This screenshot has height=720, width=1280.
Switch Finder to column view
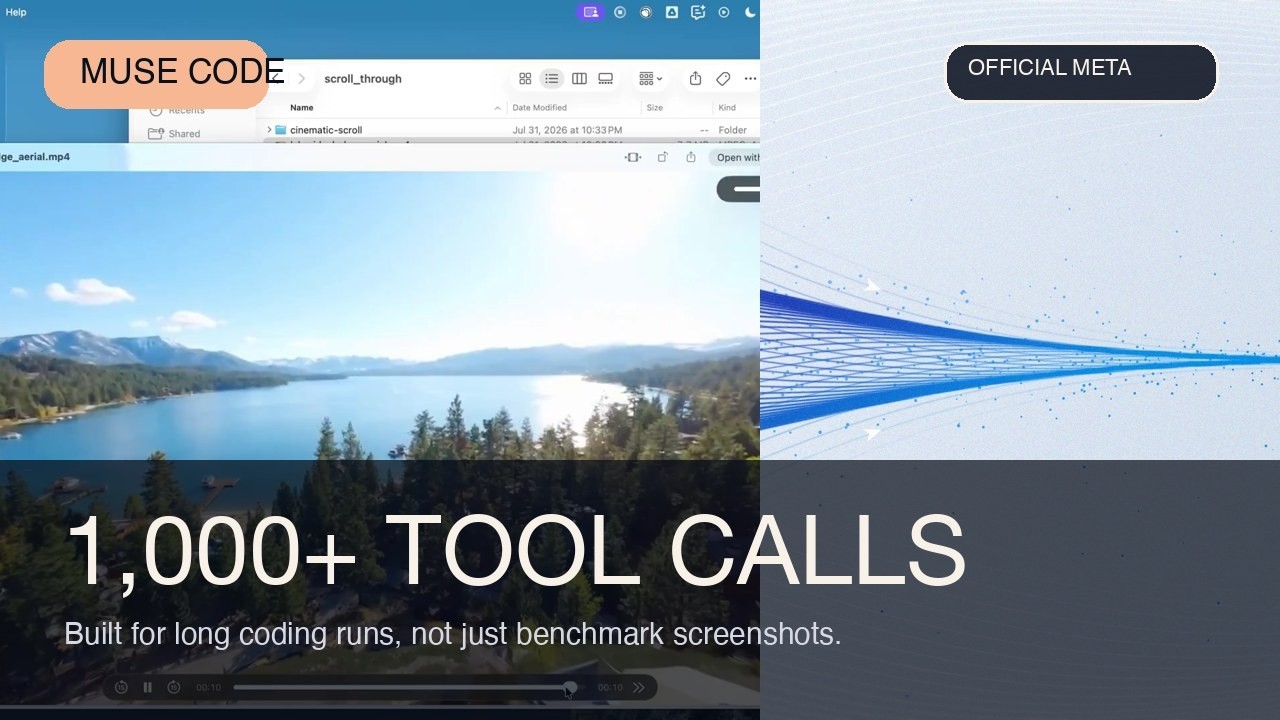point(579,79)
